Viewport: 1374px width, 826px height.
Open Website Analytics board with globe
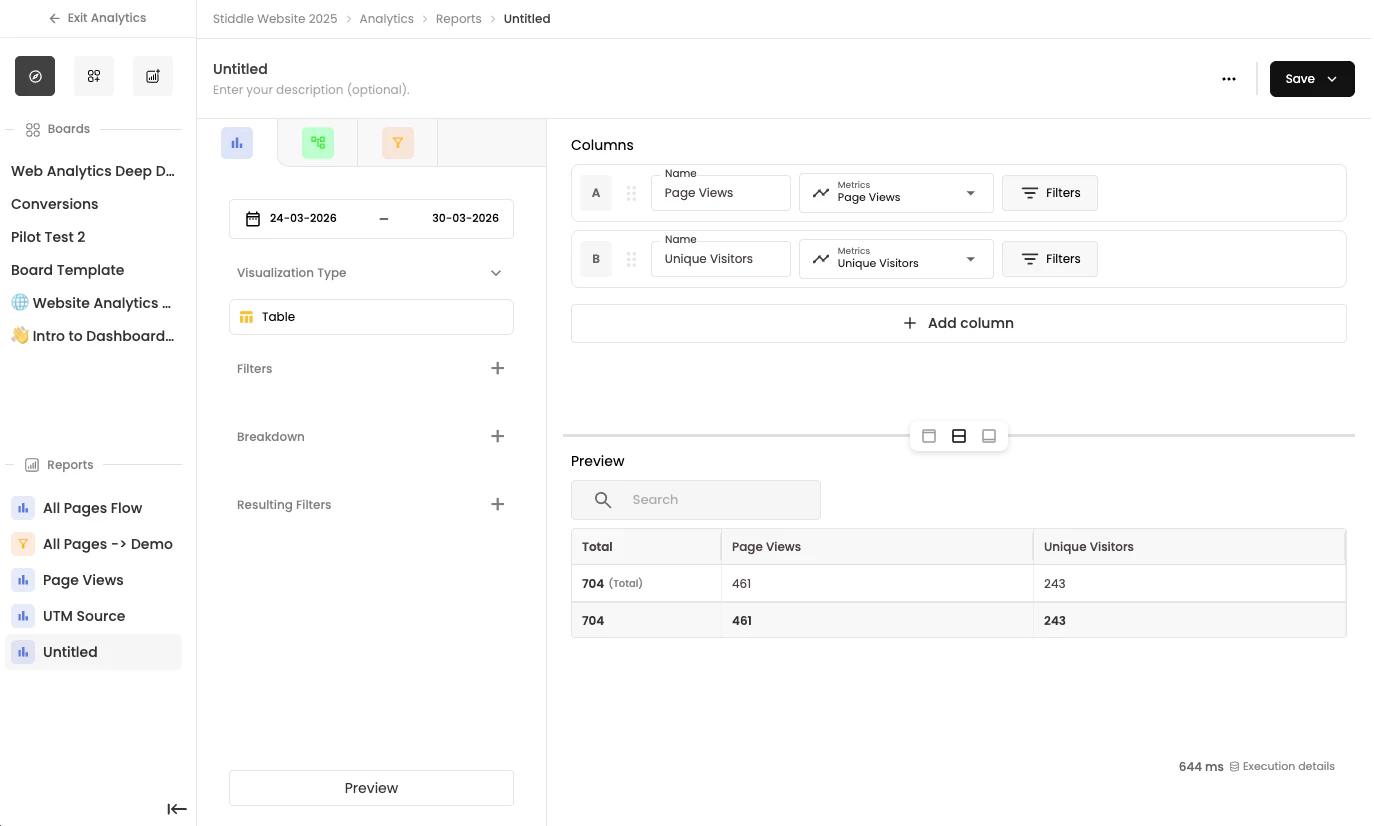coord(93,303)
